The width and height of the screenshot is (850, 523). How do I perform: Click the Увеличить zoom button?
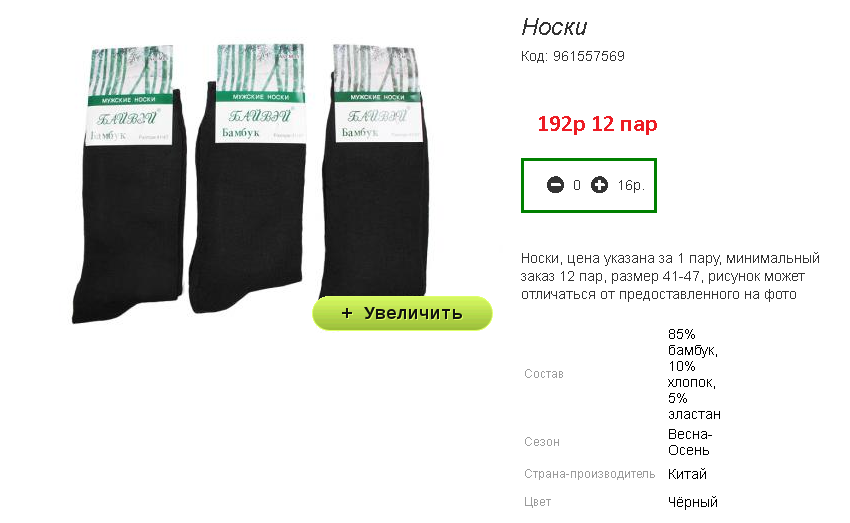[x=402, y=313]
